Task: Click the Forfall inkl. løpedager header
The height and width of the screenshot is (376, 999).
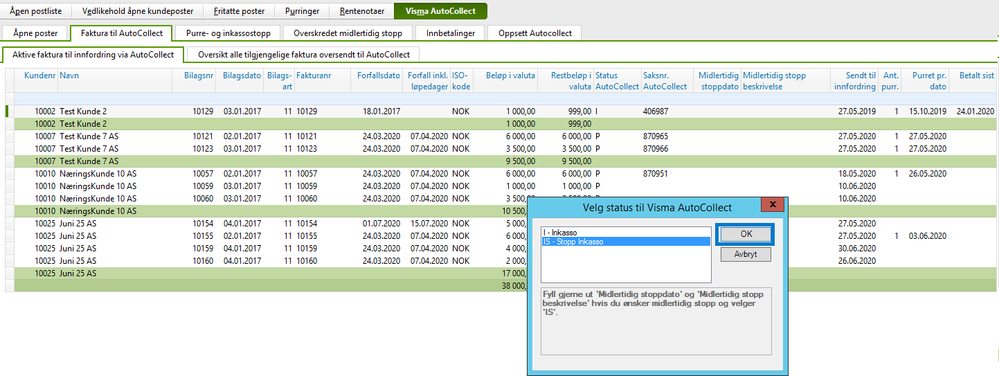Action: [426, 80]
